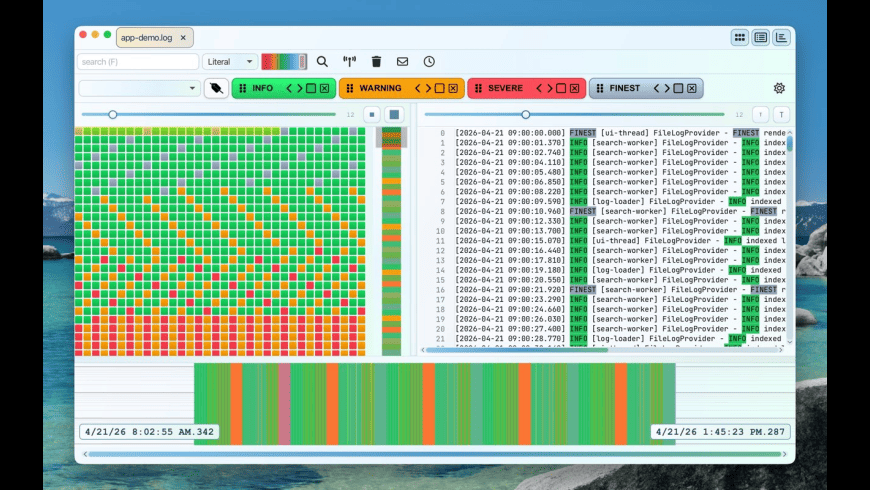Click the bottom timeline horizontal scrollbar
The width and height of the screenshot is (870, 490).
[435, 454]
